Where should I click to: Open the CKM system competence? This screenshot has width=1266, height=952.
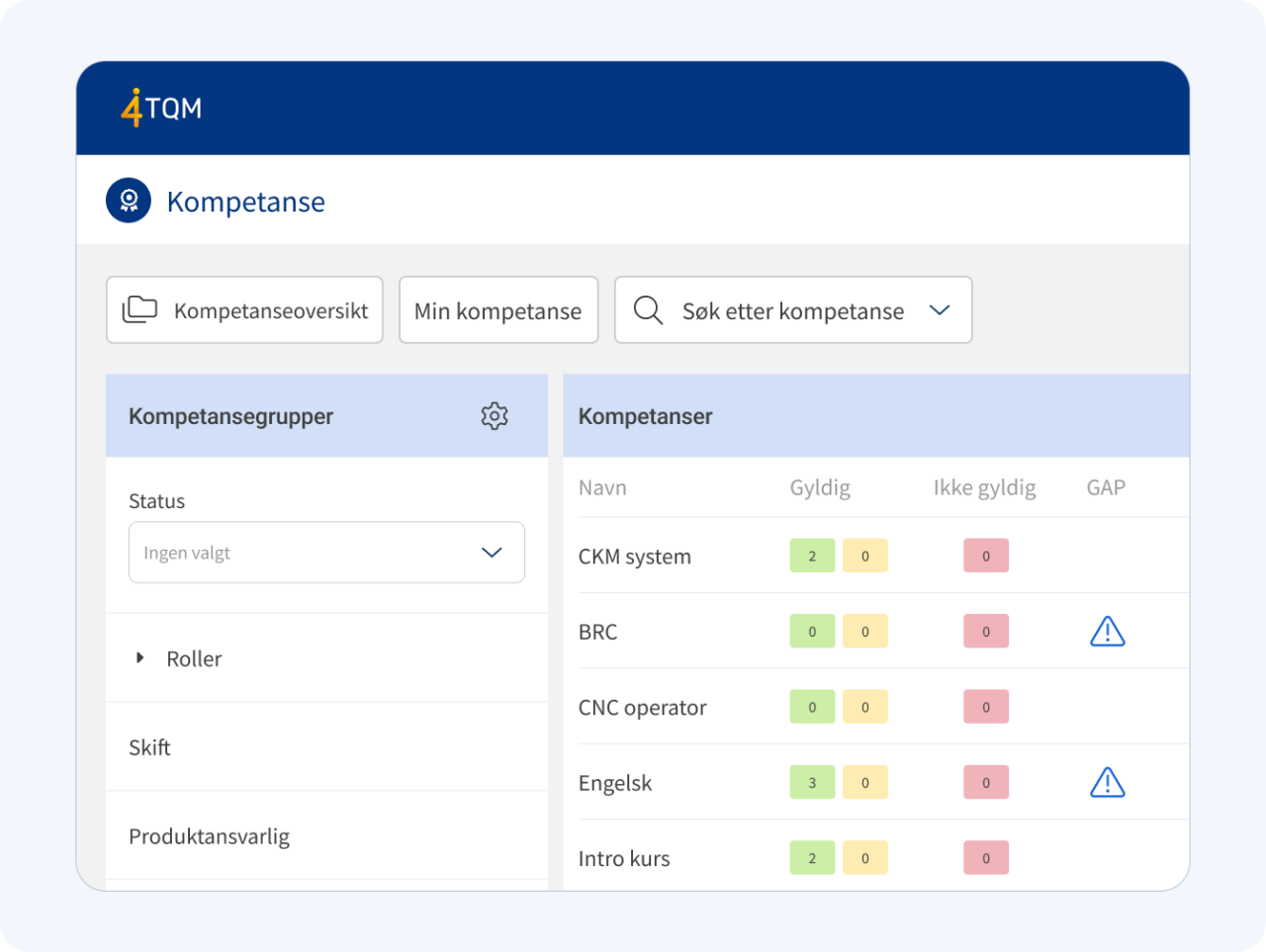tap(635, 557)
